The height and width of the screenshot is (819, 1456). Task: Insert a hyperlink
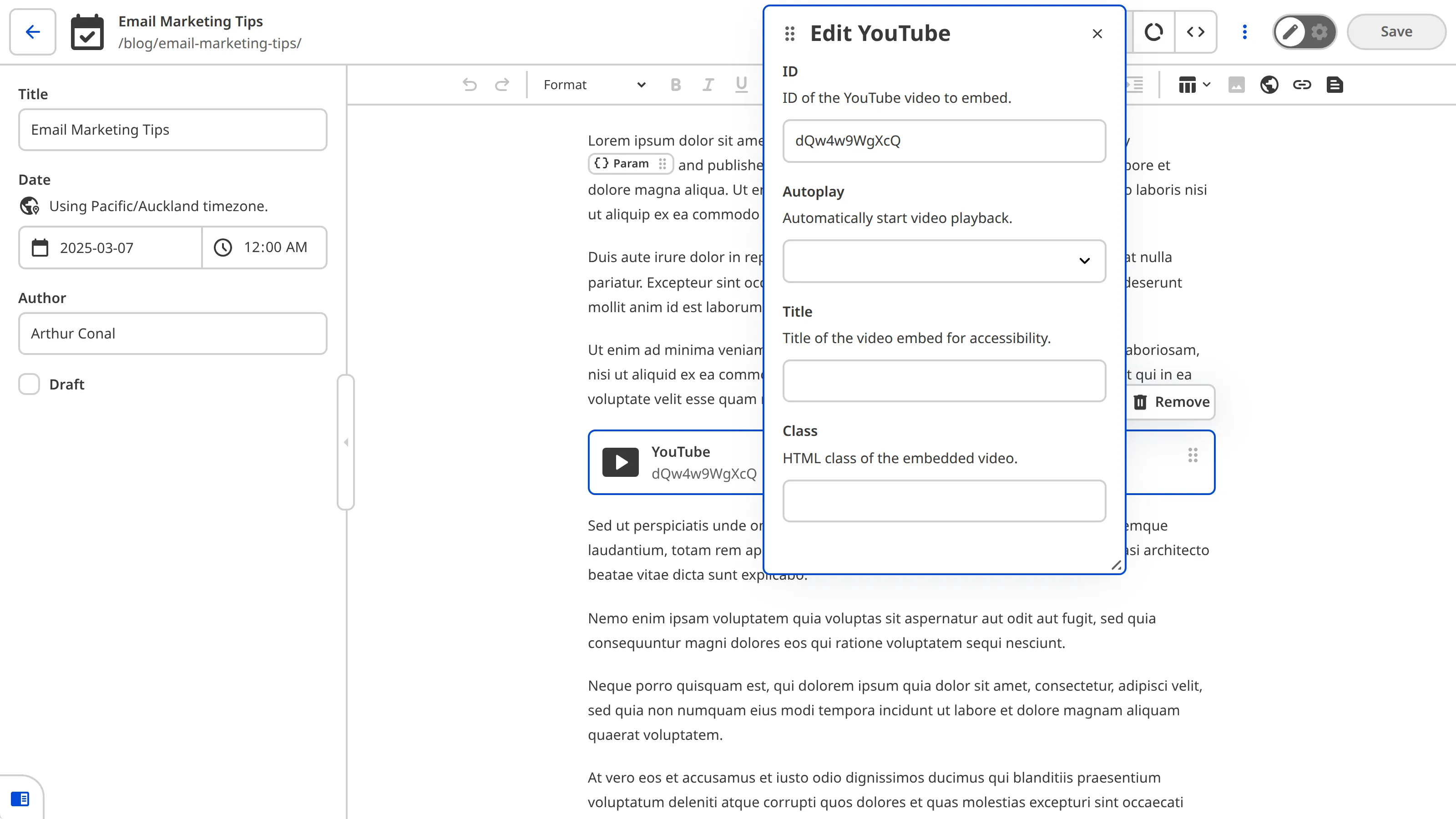pos(1302,85)
